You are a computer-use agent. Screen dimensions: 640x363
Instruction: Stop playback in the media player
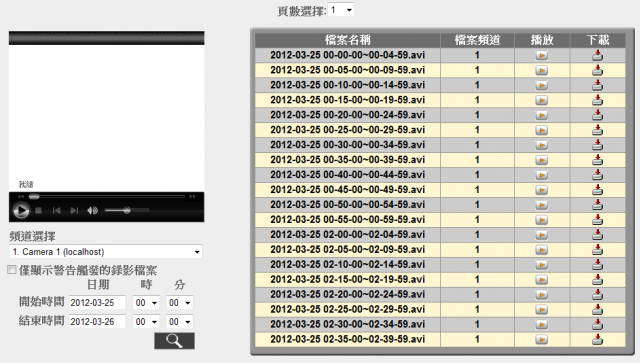(x=38, y=210)
